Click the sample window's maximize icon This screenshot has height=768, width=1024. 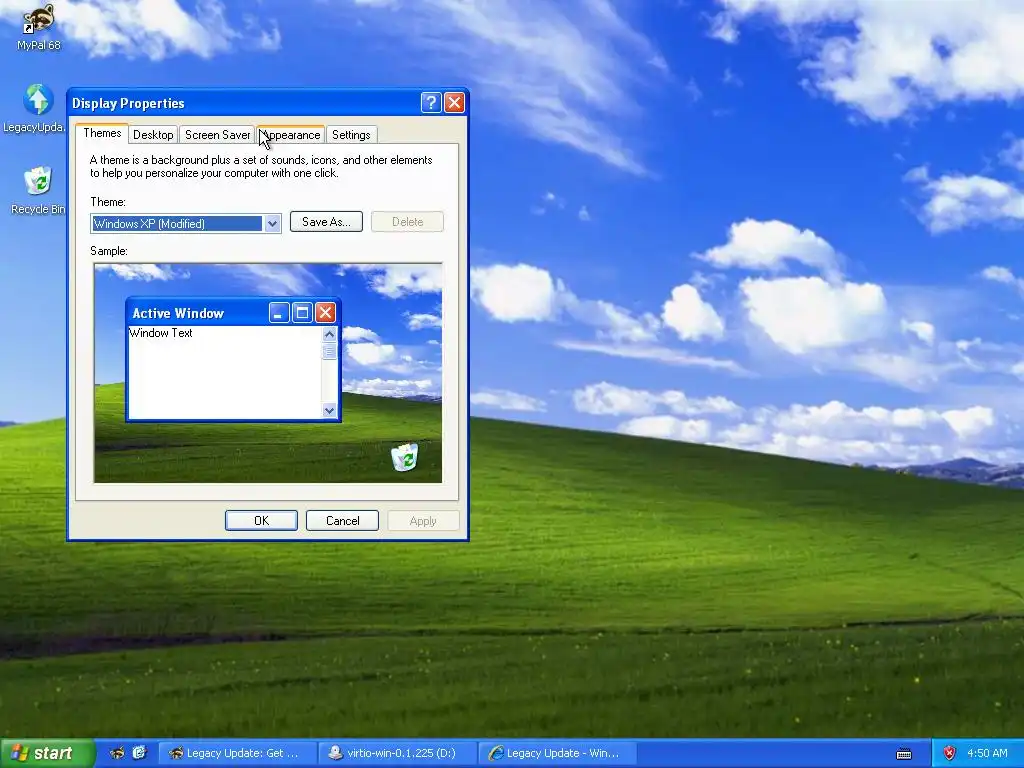pos(302,313)
